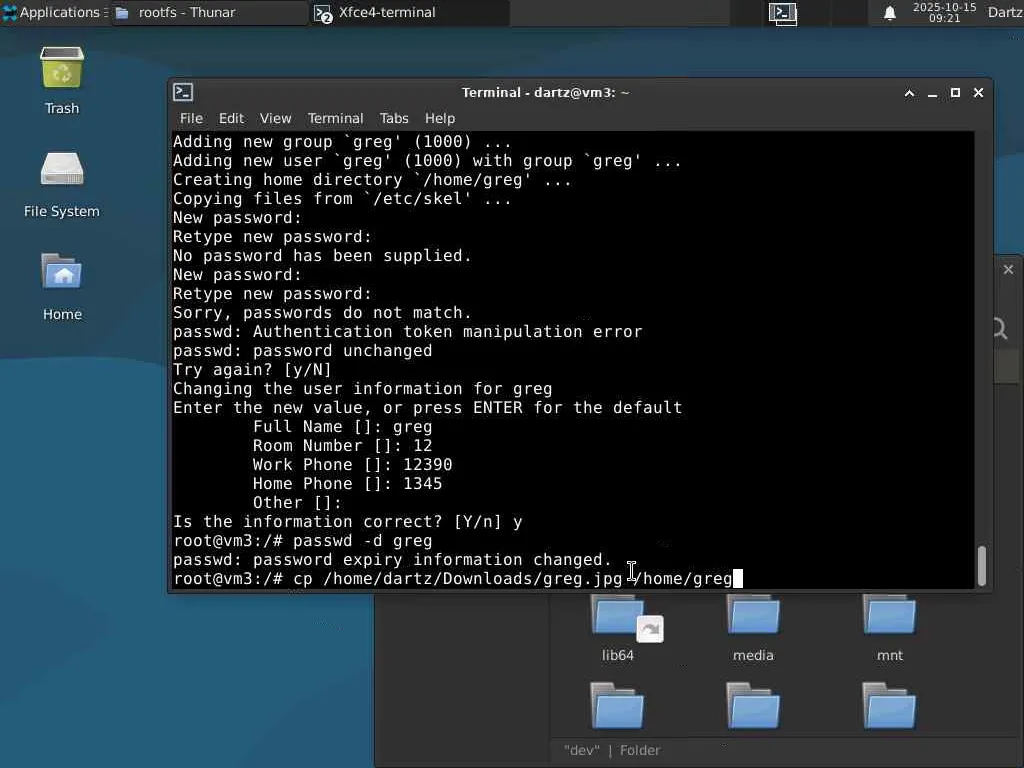Image resolution: width=1024 pixels, height=768 pixels.
Task: Open the terminal Help menu
Action: 440,118
